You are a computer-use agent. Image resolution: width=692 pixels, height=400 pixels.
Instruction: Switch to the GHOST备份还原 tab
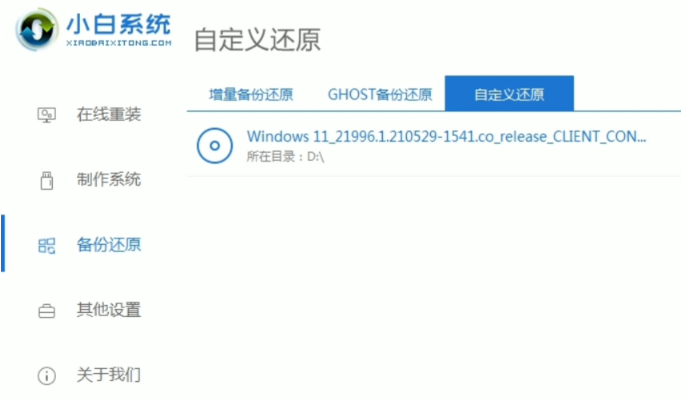(x=380, y=94)
